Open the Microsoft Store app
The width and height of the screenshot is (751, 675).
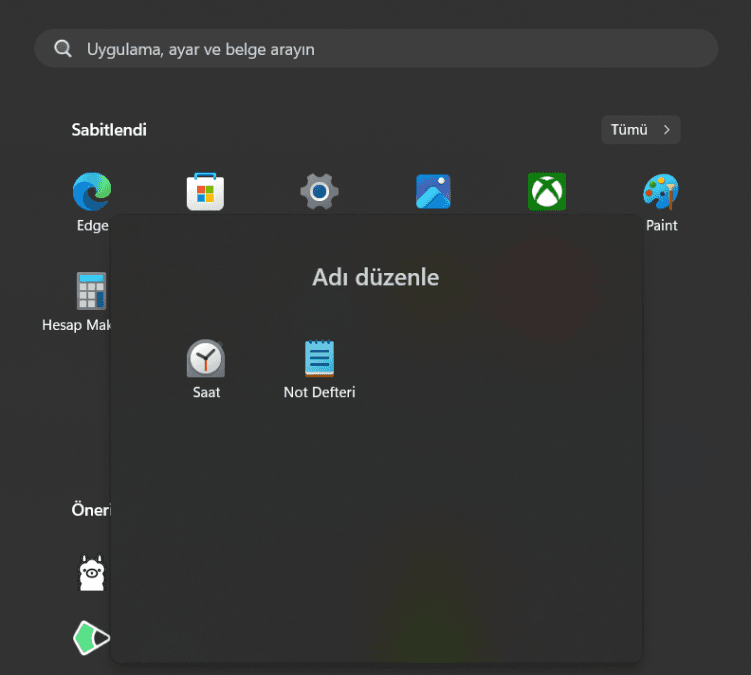tap(205, 192)
